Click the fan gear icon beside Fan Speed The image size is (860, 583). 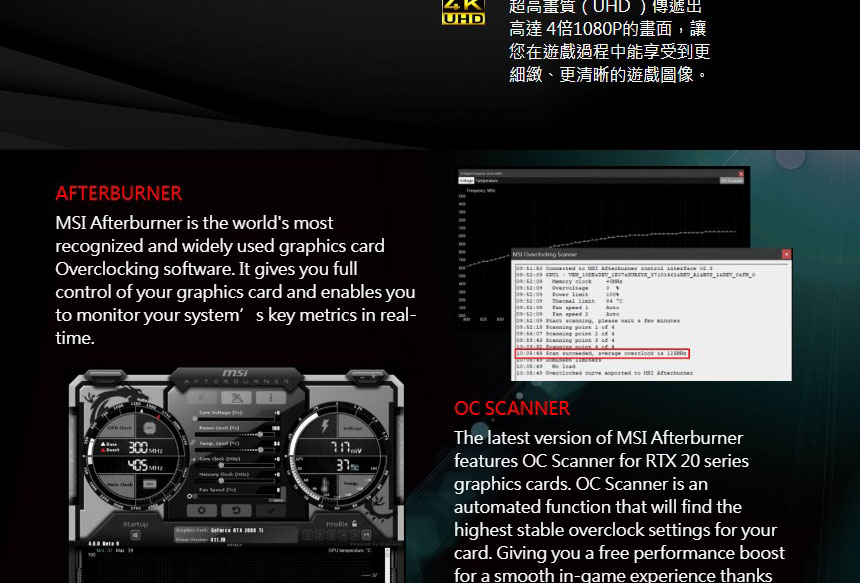point(189,496)
